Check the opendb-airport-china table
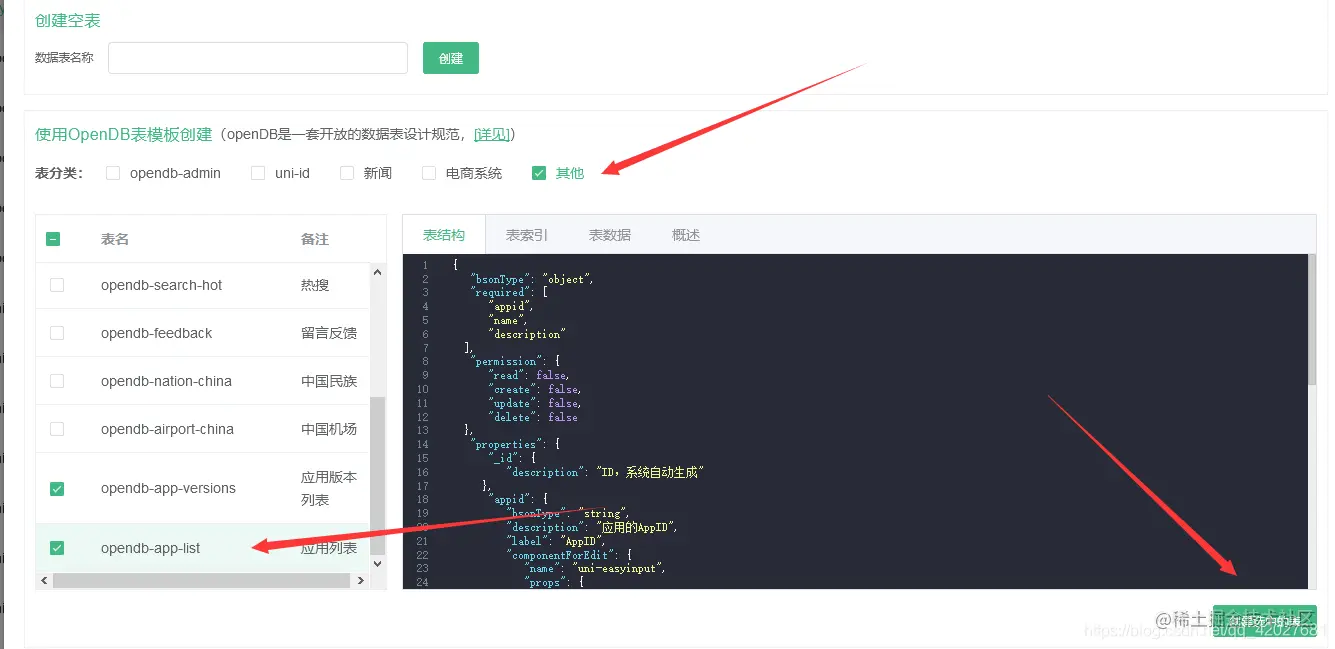This screenshot has width=1335, height=649. (57, 428)
